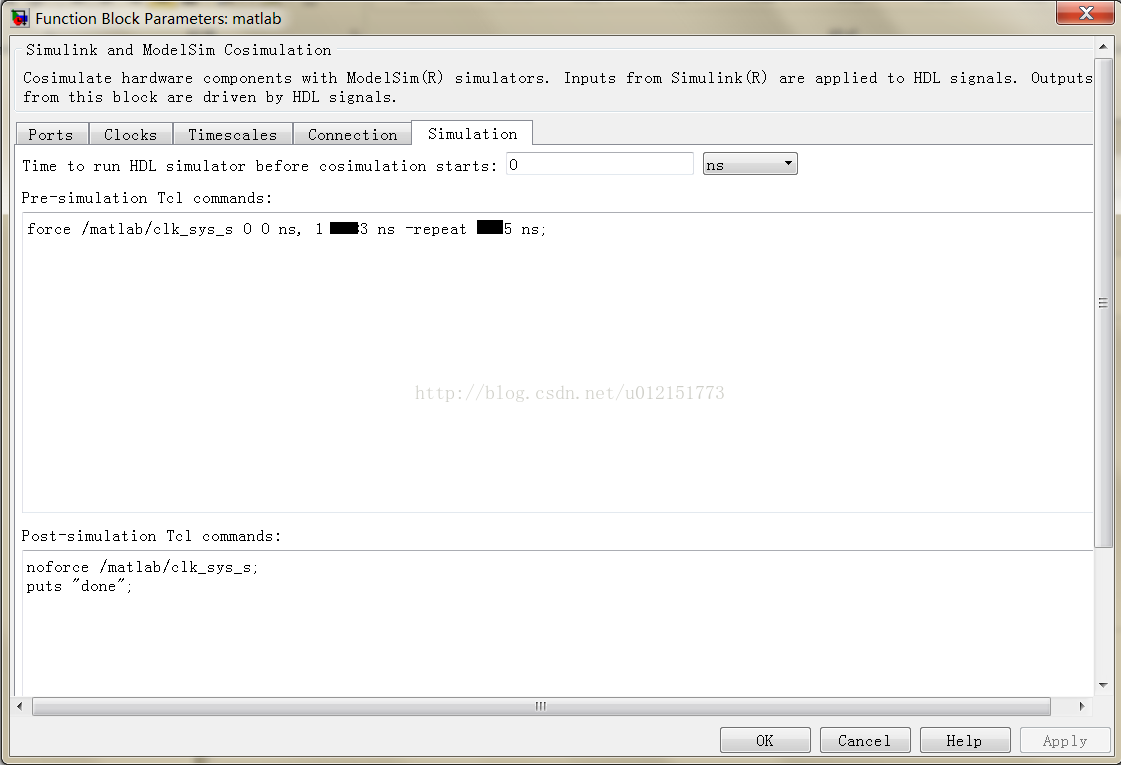1121x765 pixels.
Task: Open Help for this block
Action: [x=965, y=740]
